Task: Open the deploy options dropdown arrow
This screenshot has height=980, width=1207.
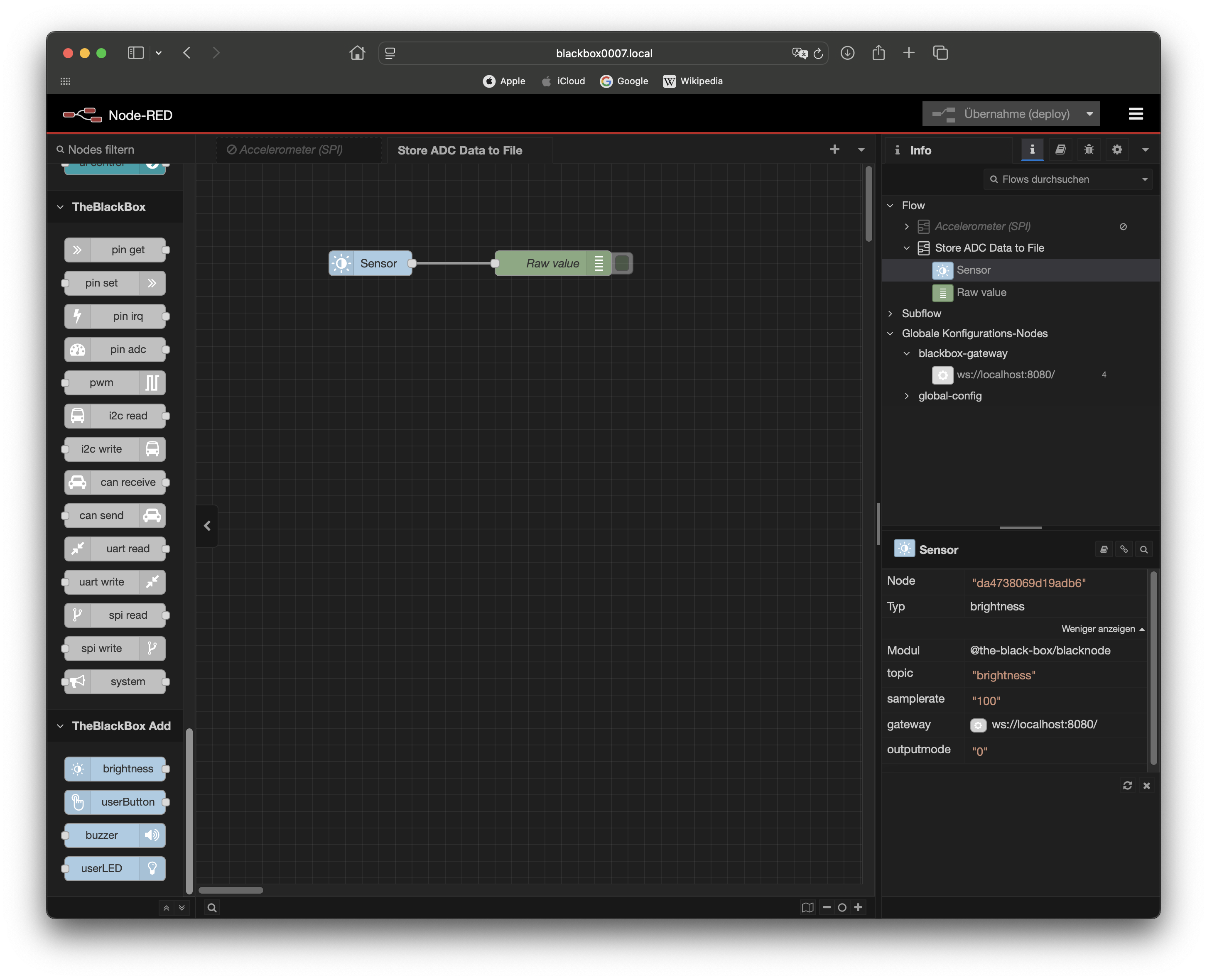Action: click(1089, 114)
